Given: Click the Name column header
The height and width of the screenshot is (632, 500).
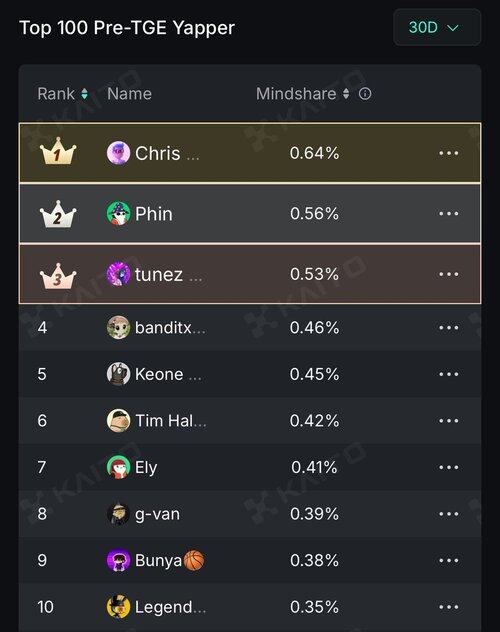Looking at the screenshot, I should pos(129,94).
